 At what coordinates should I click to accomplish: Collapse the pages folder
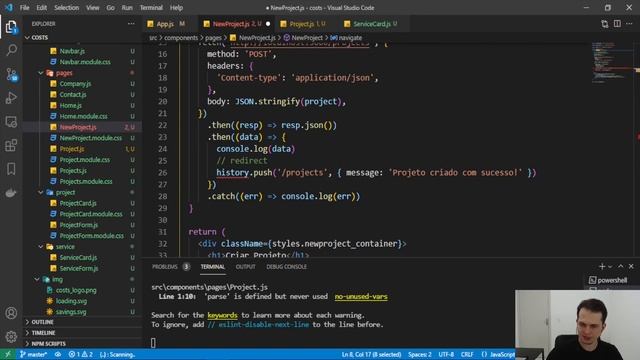[63, 73]
